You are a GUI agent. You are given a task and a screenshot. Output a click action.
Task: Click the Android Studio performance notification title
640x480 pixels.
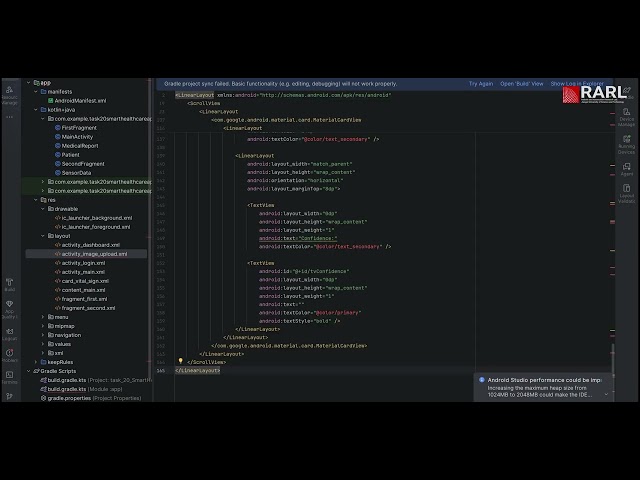pyautogui.click(x=544, y=380)
